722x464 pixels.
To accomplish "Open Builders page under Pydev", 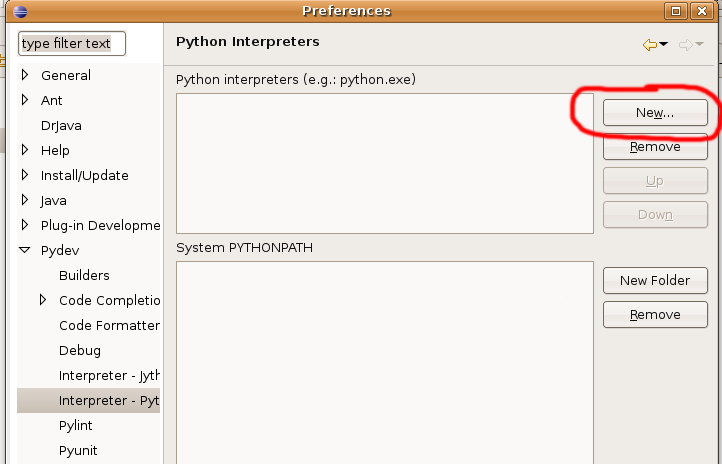I will 84,275.
